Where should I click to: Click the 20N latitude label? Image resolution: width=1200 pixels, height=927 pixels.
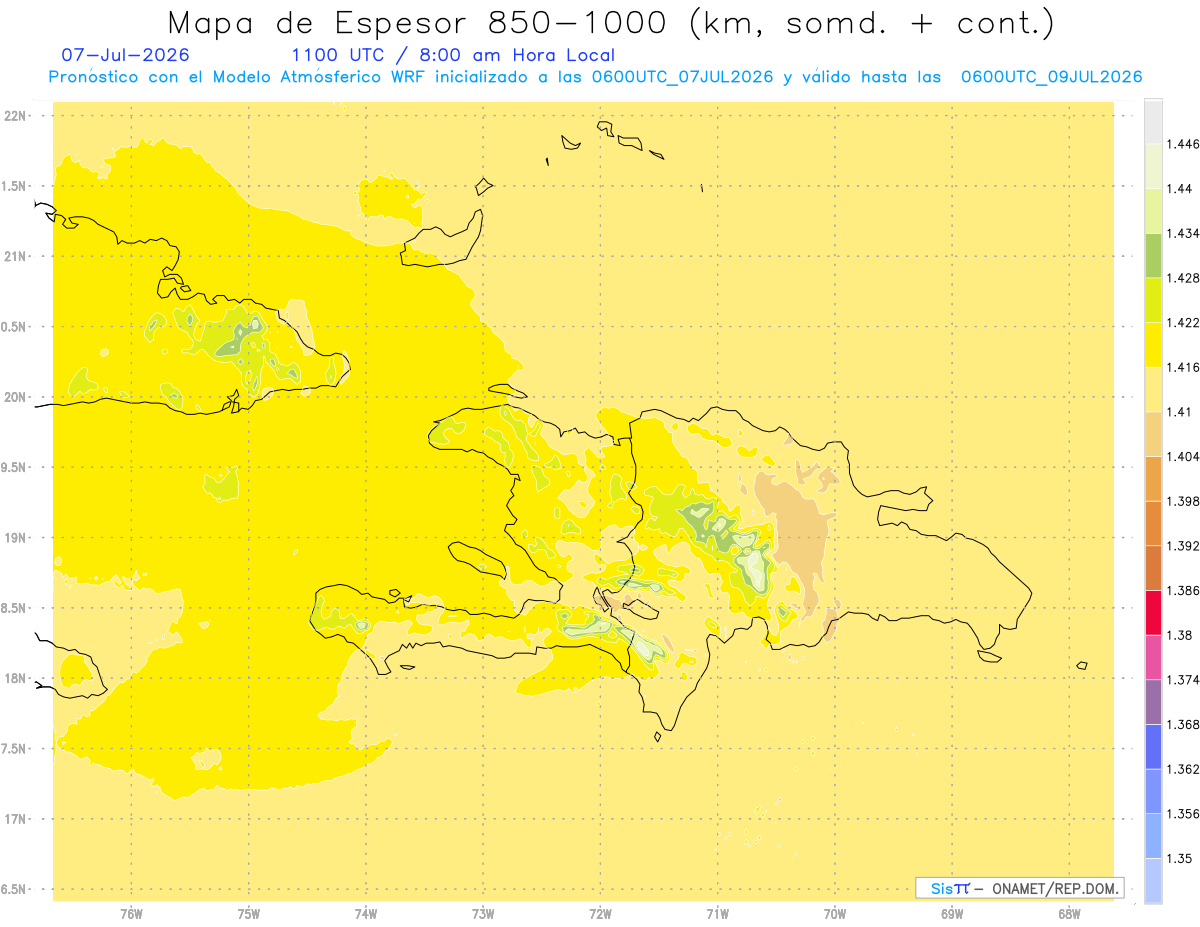16,397
